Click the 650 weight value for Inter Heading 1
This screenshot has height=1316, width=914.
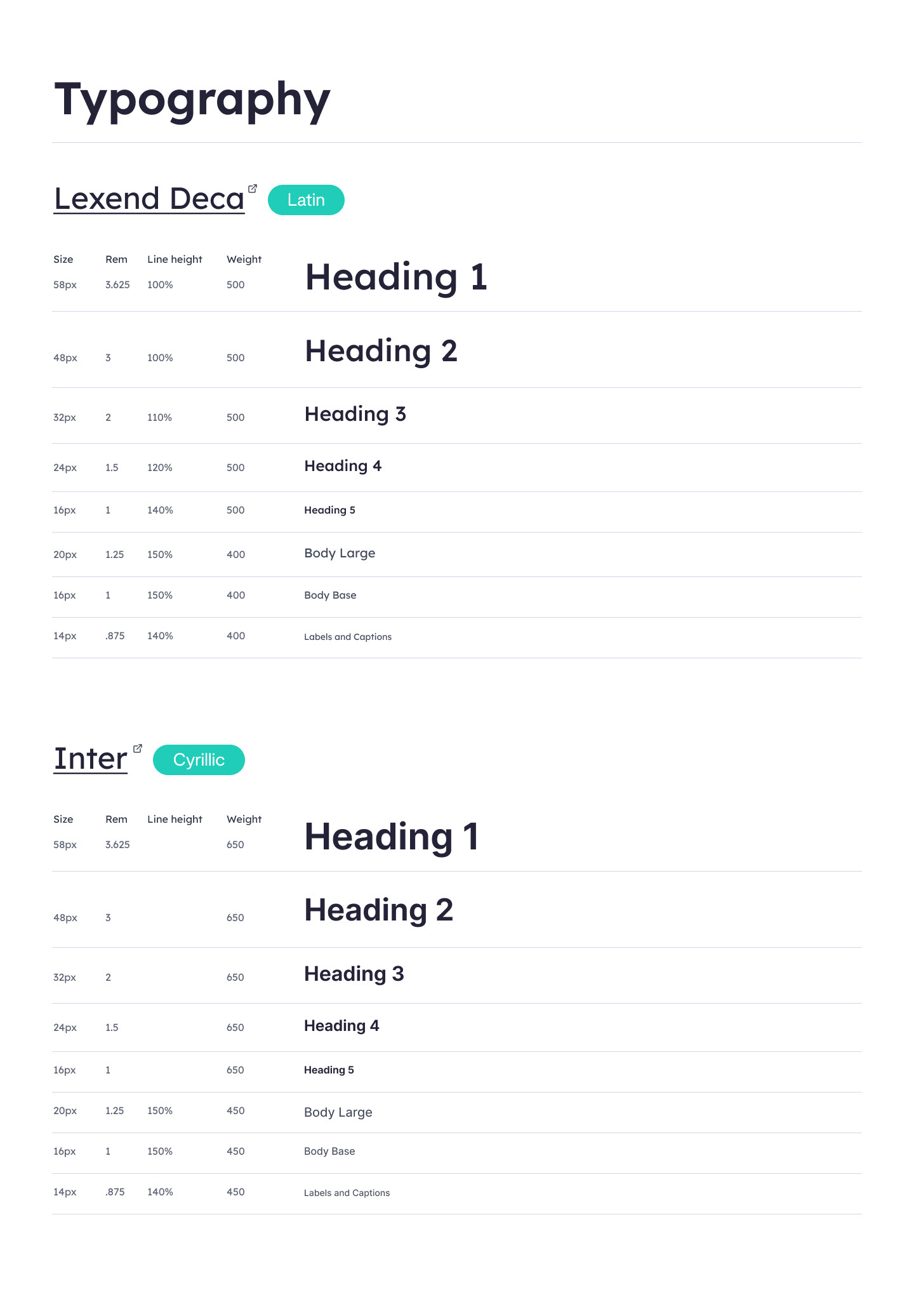235,844
